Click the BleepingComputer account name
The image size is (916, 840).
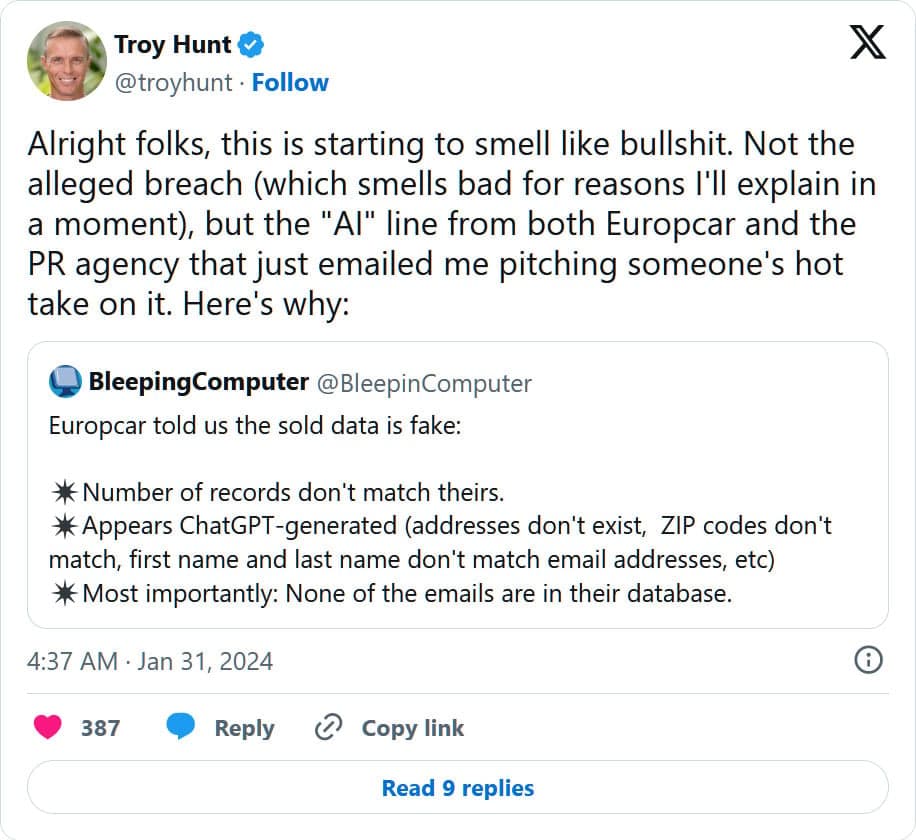click(x=198, y=382)
